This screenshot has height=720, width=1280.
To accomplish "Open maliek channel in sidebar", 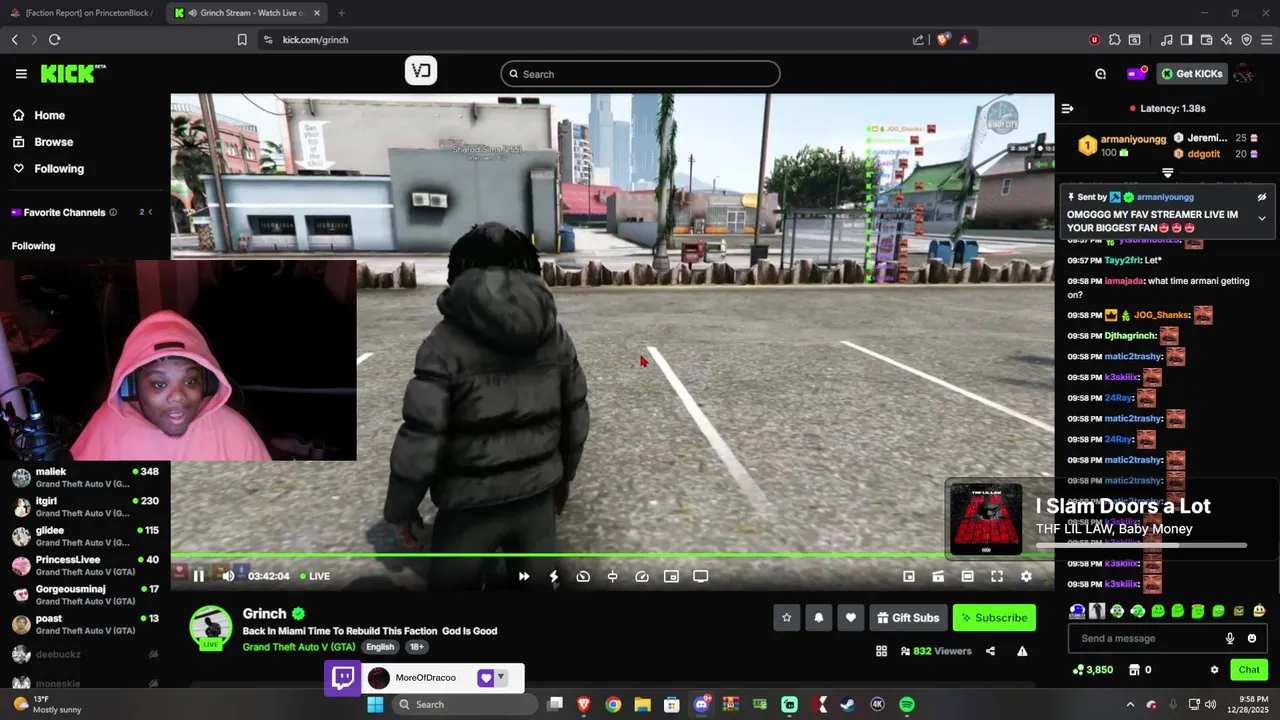I will pos(85,478).
